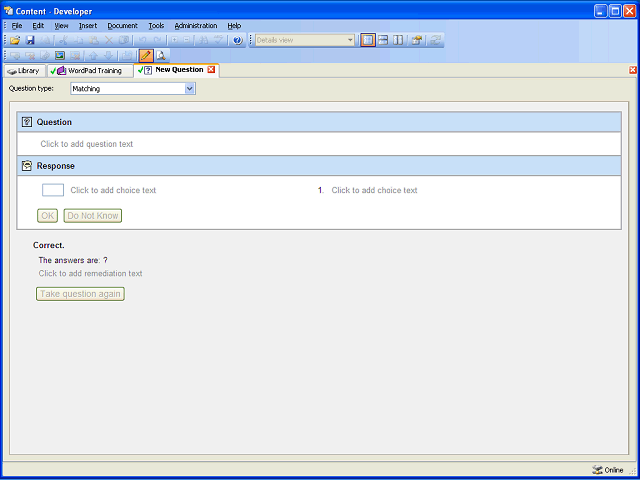Select the highlighted single-pane layout icon
Image resolution: width=640 pixels, height=480 pixels.
tap(368, 40)
